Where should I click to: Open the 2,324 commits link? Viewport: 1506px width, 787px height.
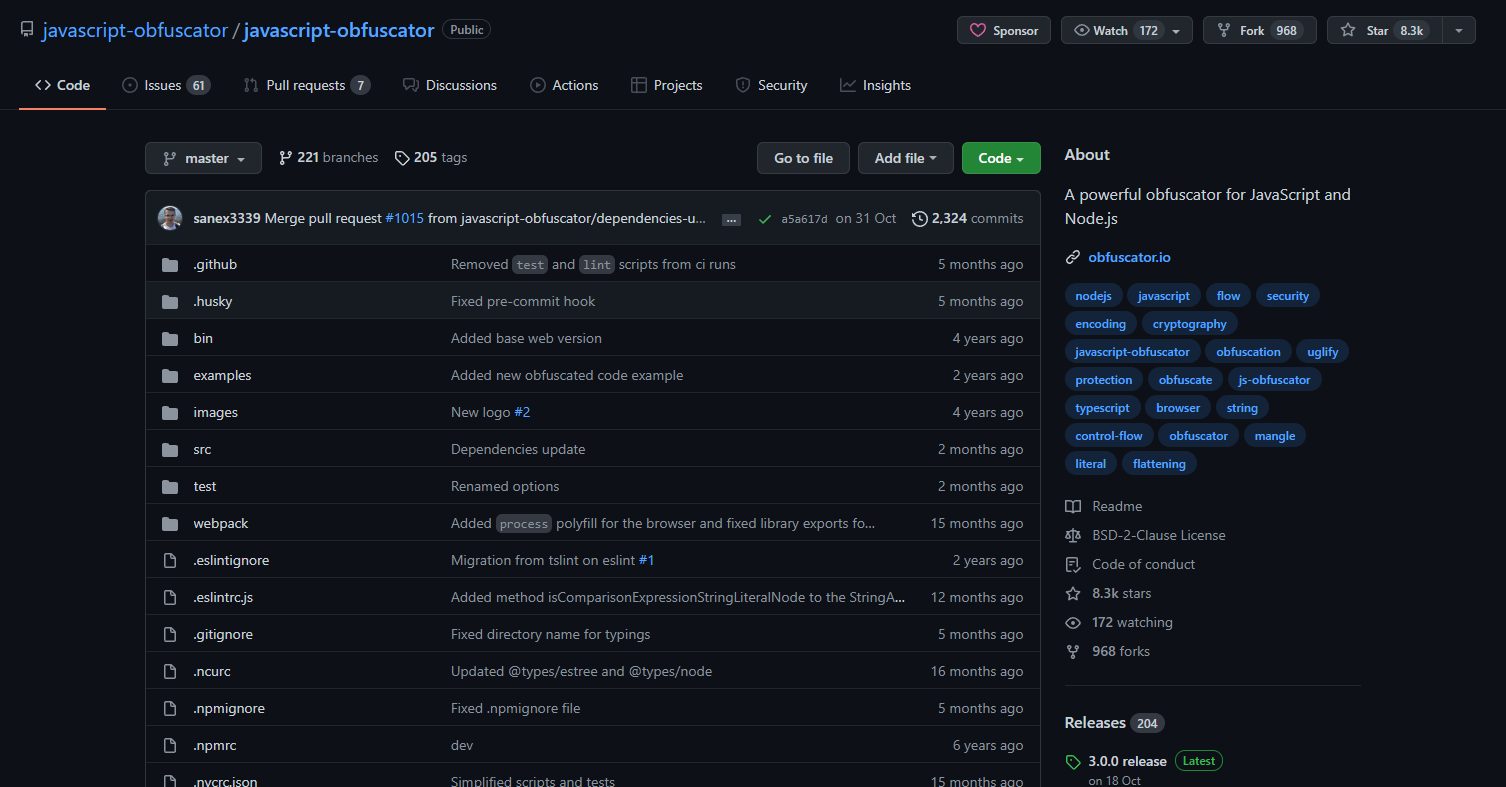[x=968, y=218]
